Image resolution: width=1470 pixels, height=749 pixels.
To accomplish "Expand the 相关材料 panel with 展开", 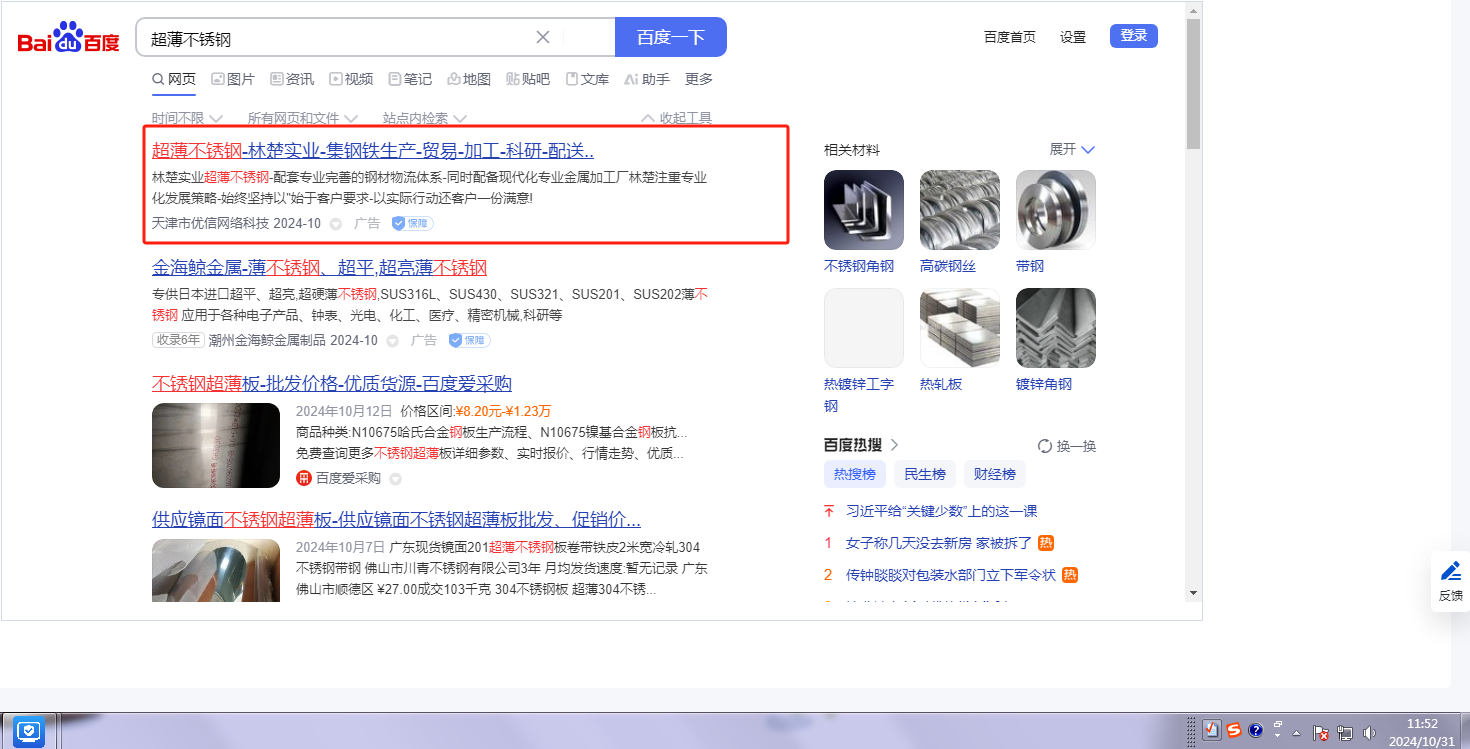I will 1072,149.
